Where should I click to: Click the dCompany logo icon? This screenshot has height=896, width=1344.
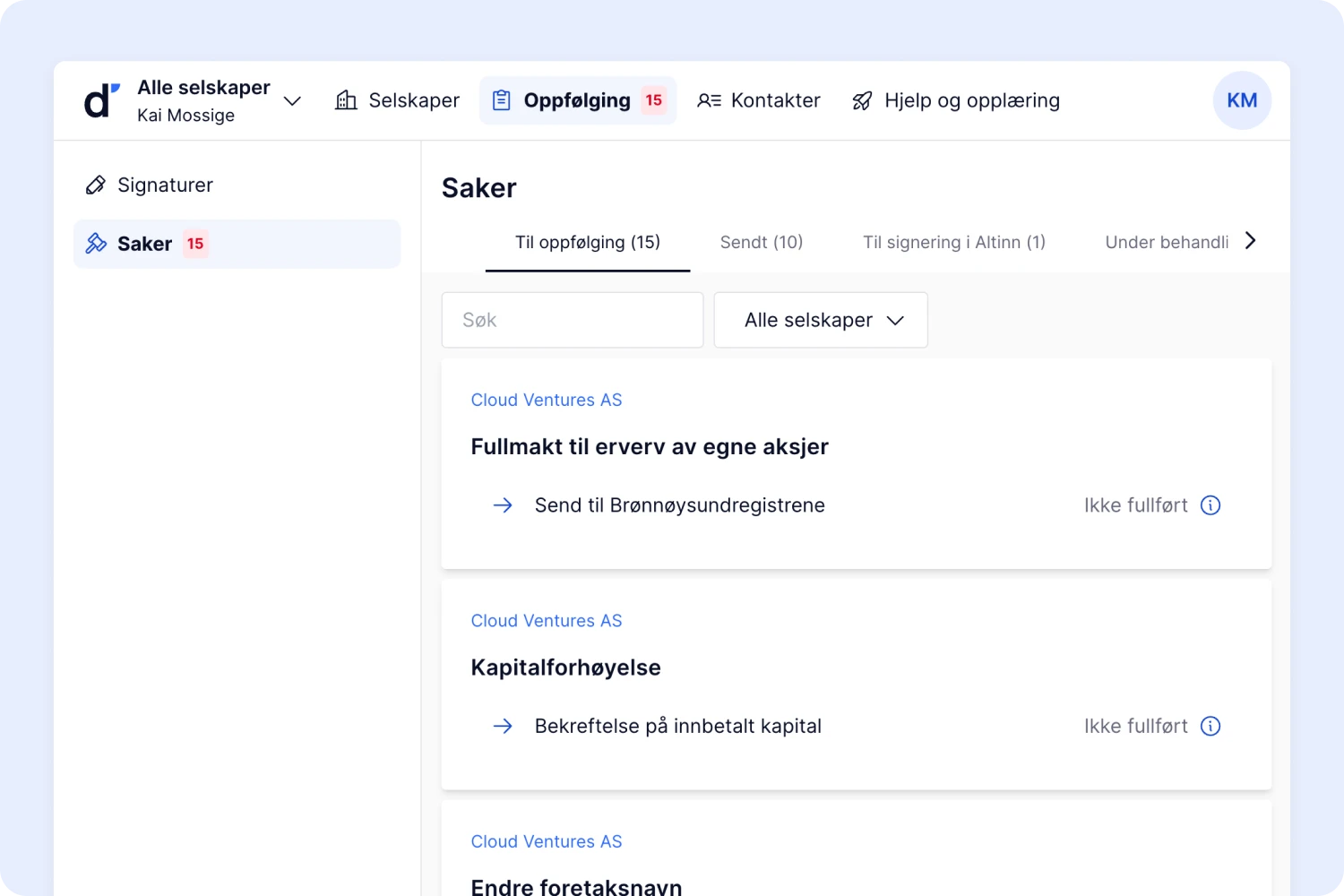point(101,100)
